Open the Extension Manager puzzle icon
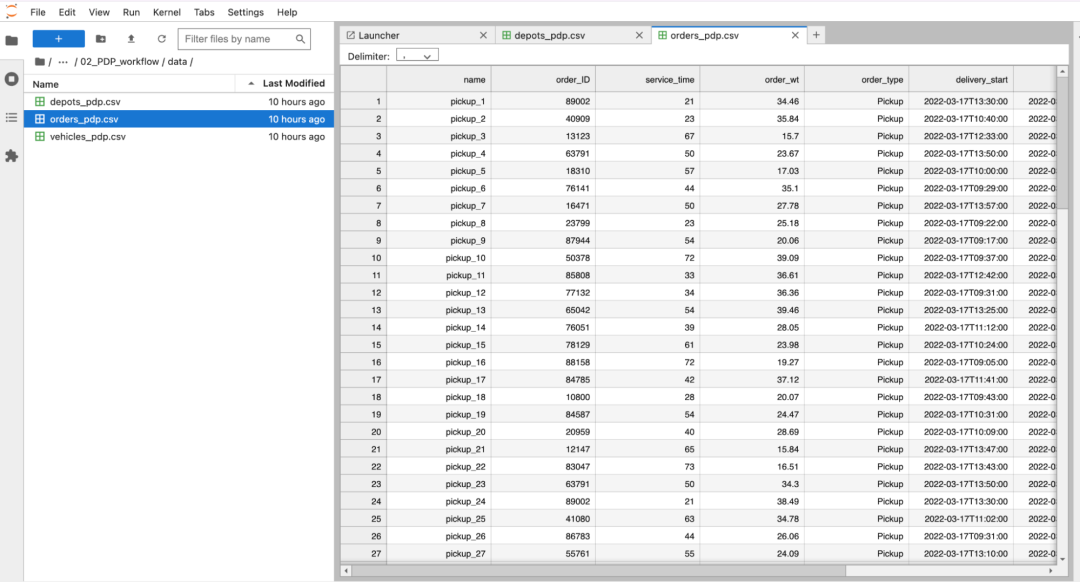Image resolution: width=1080 pixels, height=582 pixels. [x=12, y=156]
